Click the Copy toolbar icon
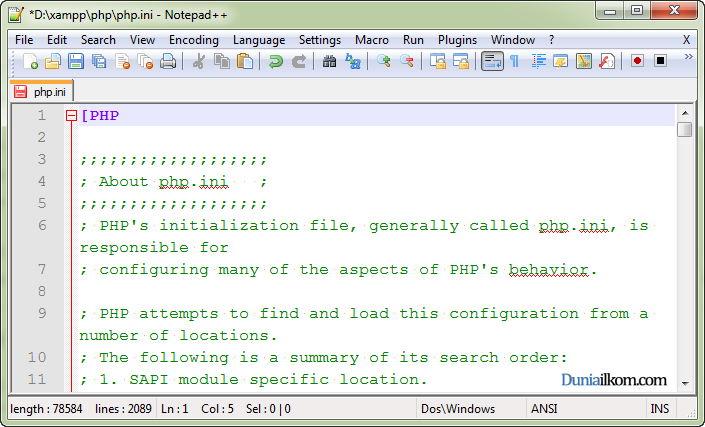 pos(222,61)
